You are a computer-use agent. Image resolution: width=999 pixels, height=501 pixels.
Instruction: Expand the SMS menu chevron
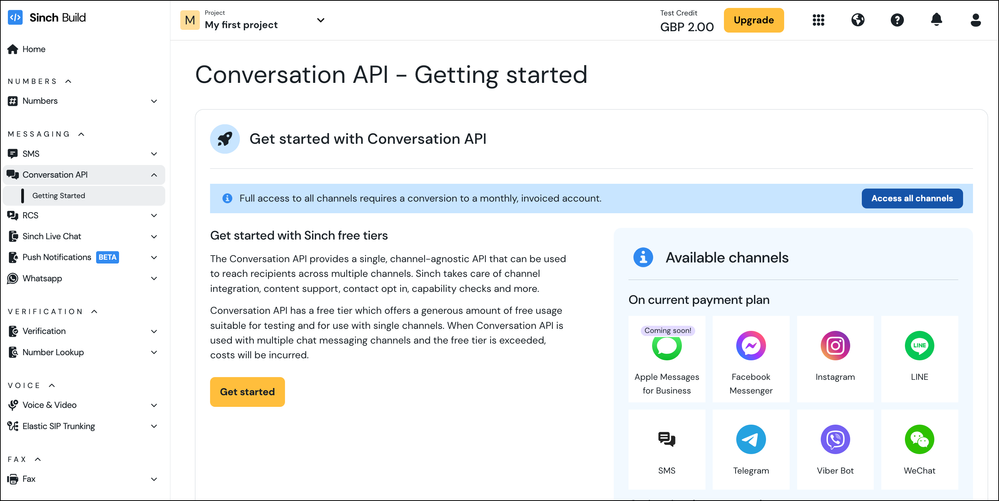(154, 154)
